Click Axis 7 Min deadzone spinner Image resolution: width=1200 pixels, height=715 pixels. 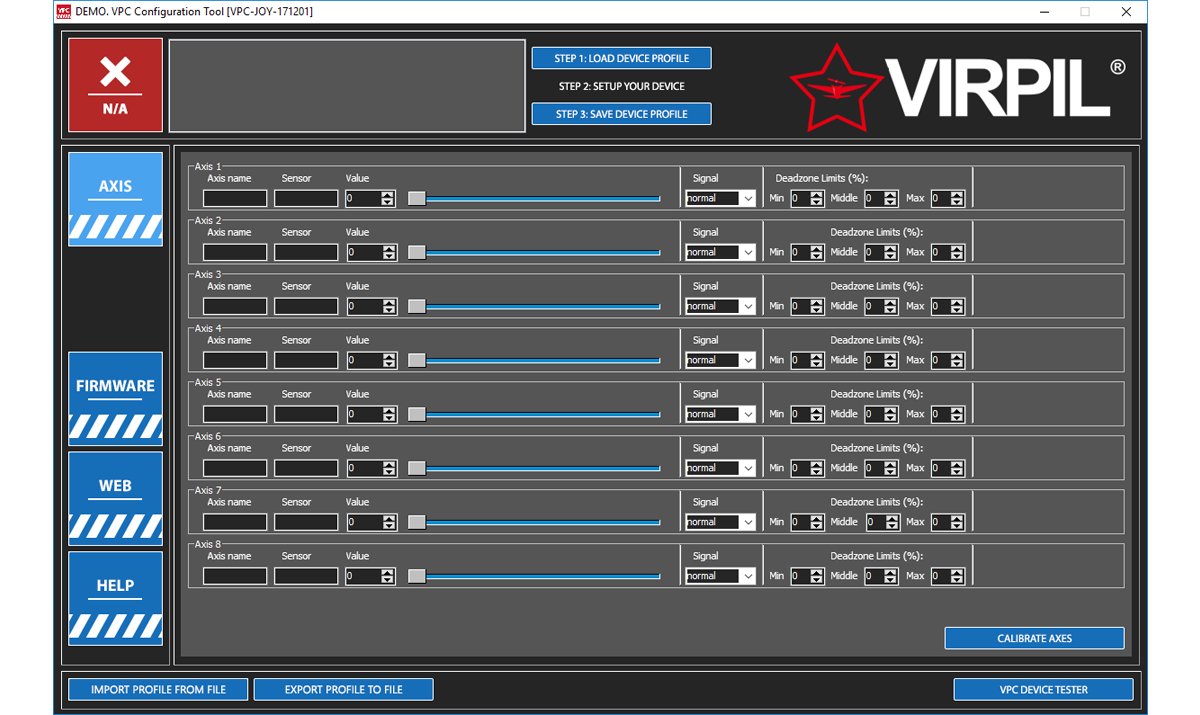(807, 522)
